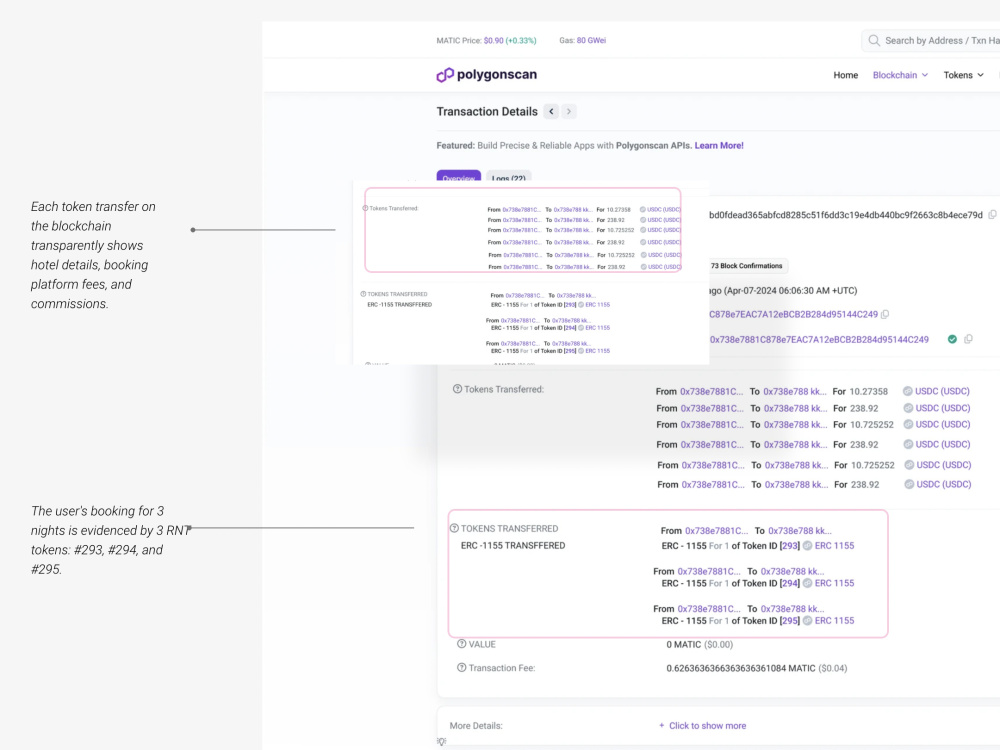The height and width of the screenshot is (750, 1000).
Task: Select the Overview tab
Action: (459, 177)
